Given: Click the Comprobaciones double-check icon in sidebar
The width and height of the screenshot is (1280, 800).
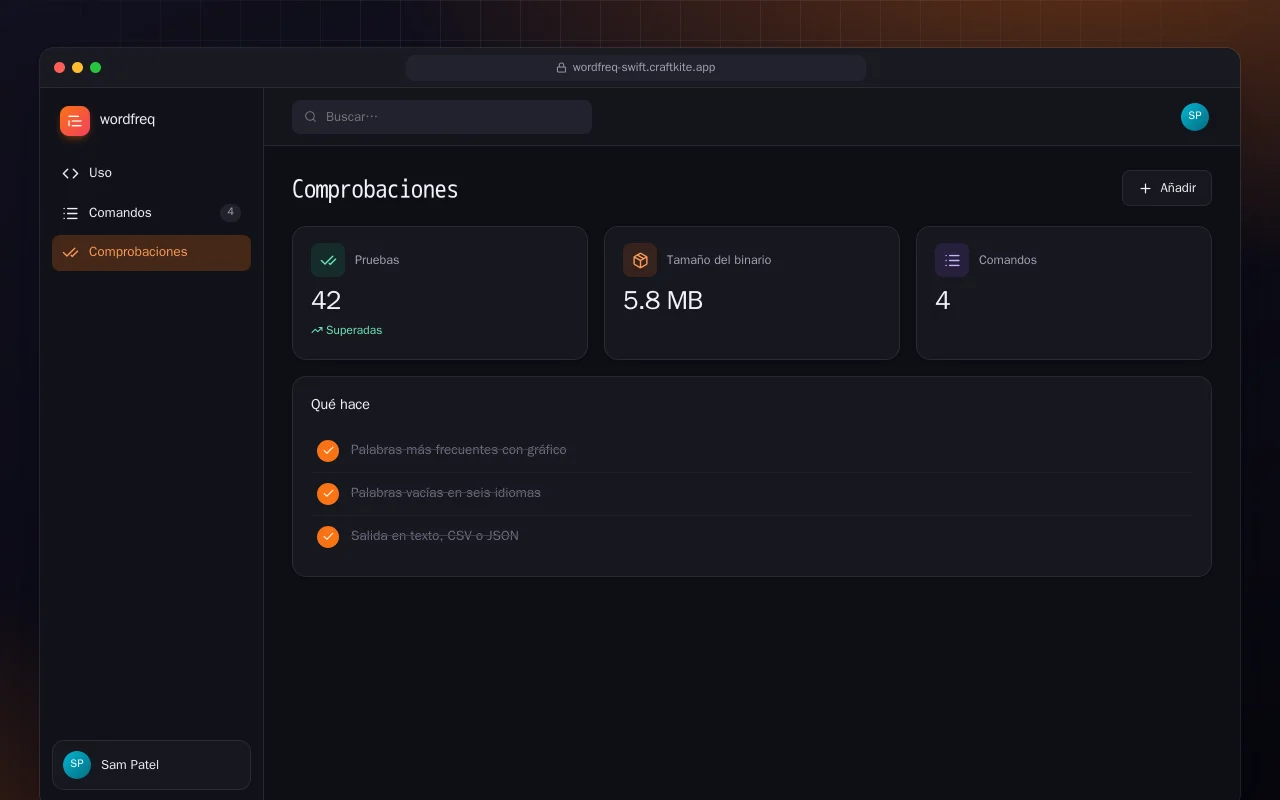Looking at the screenshot, I should pyautogui.click(x=70, y=252).
